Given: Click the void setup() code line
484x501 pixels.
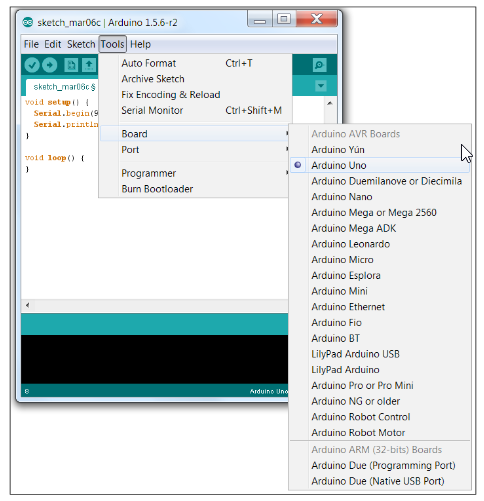Looking at the screenshot, I should pos(57,102).
